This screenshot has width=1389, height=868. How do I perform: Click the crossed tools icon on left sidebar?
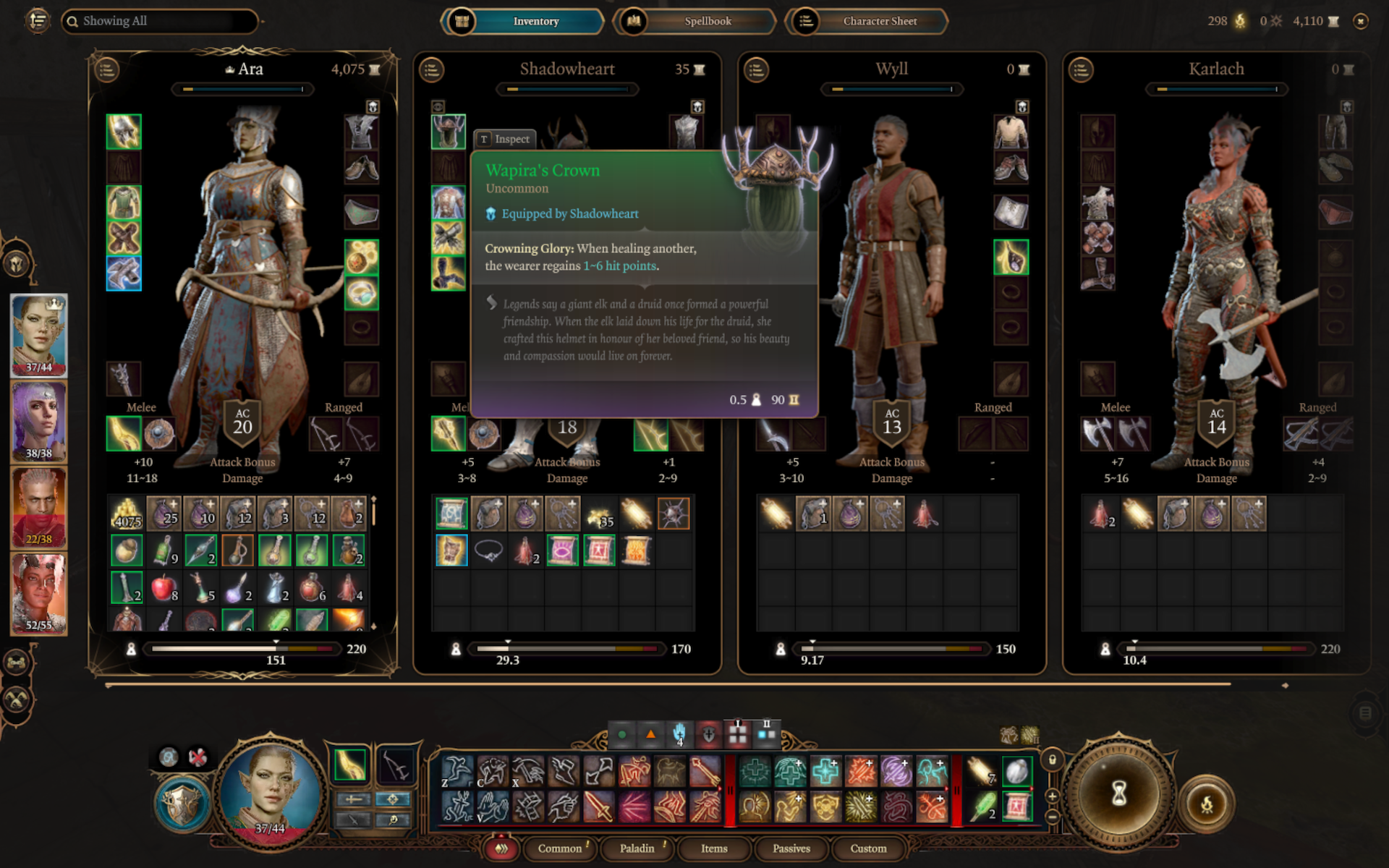point(17,699)
